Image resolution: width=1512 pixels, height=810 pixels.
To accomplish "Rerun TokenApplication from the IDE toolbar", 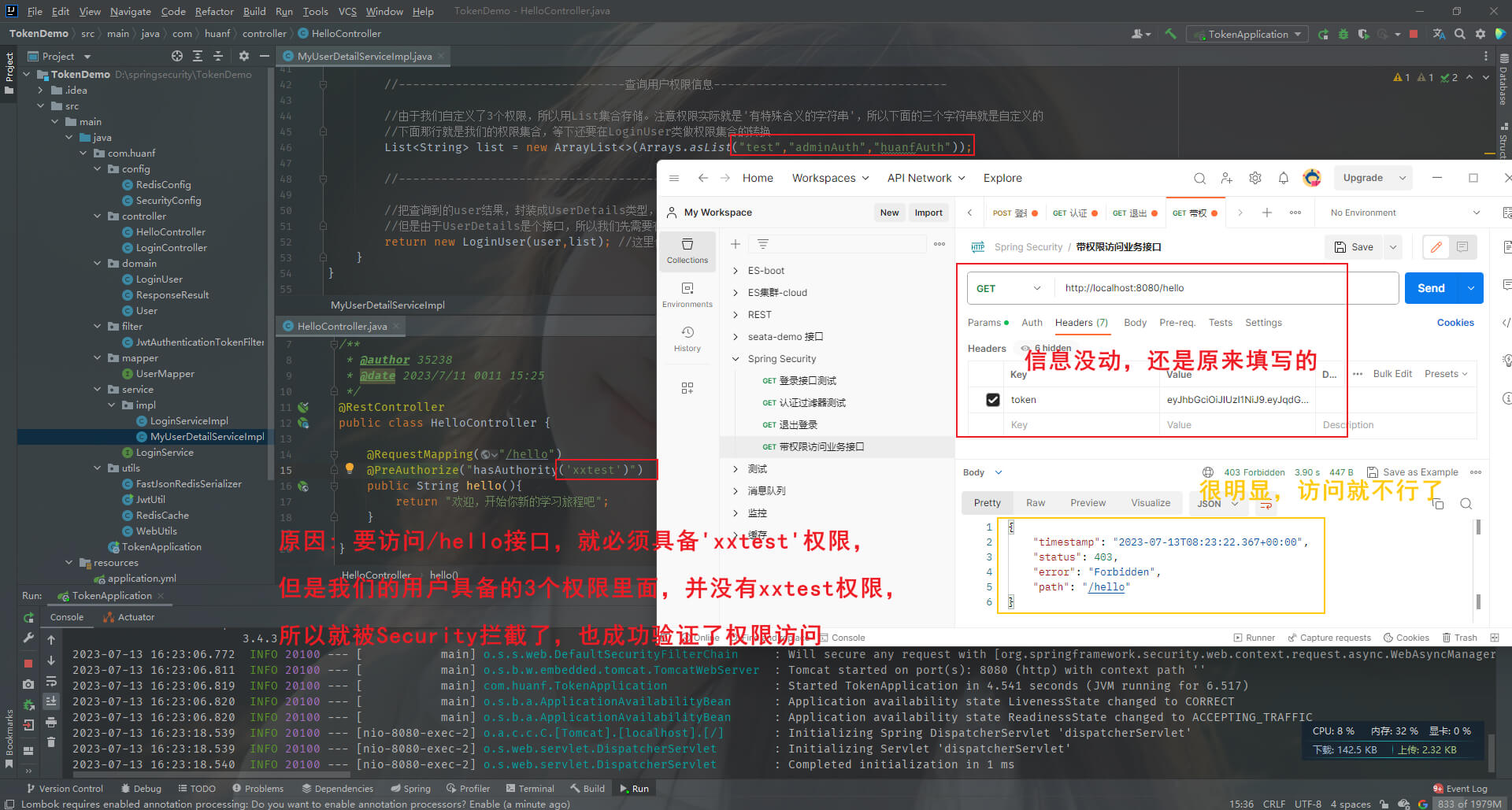I will coord(1323,34).
